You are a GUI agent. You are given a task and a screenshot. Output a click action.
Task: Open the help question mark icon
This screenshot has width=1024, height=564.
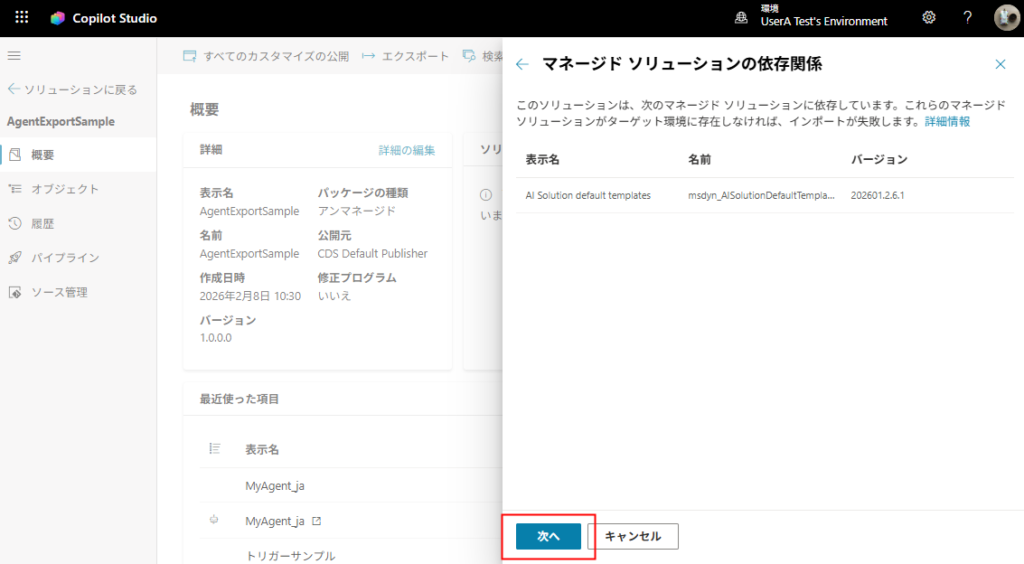point(967,18)
